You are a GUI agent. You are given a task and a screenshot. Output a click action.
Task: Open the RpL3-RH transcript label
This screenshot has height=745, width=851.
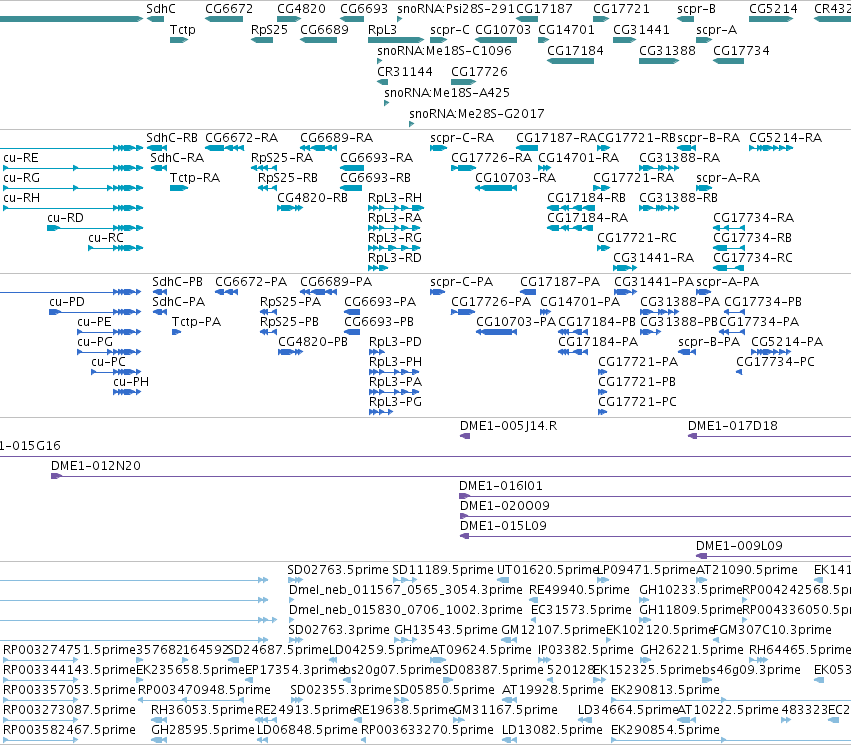[395, 198]
